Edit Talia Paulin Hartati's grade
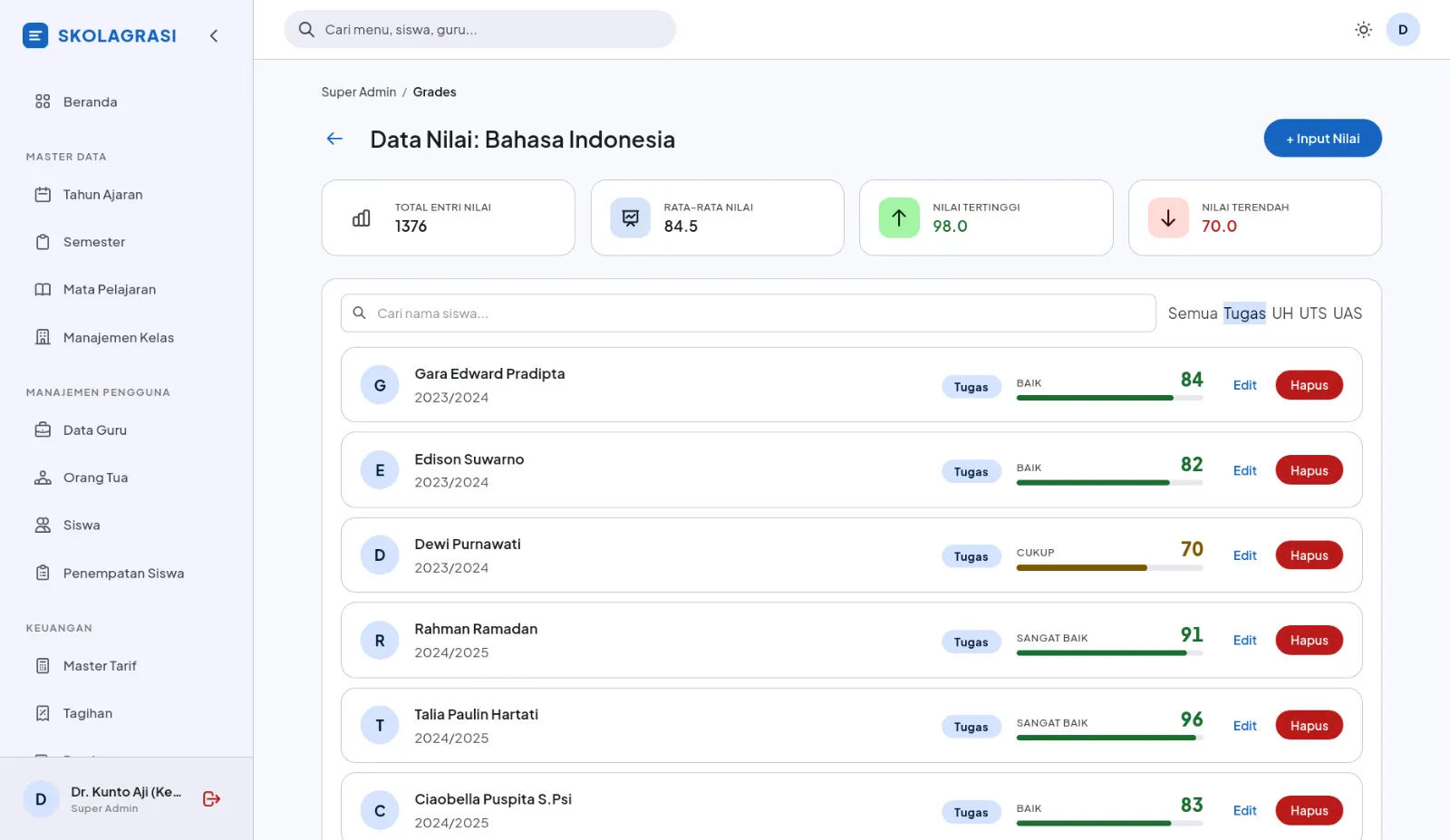This screenshot has height=840, width=1450. (x=1244, y=726)
